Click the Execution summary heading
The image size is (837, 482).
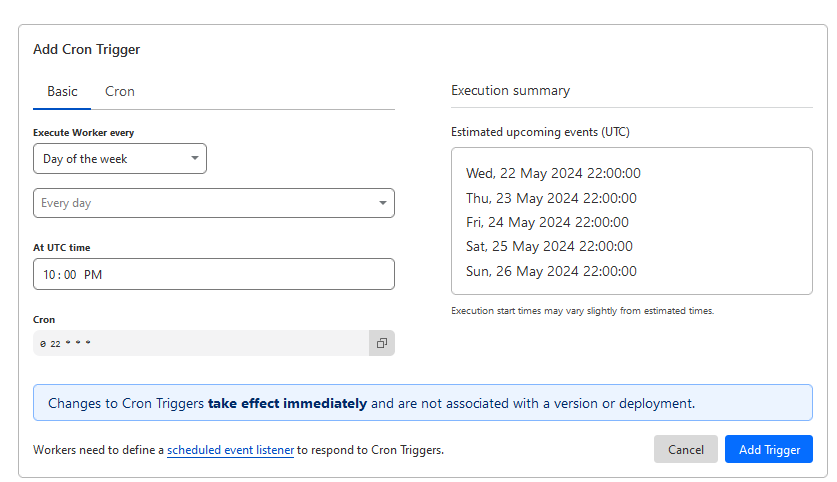510,90
